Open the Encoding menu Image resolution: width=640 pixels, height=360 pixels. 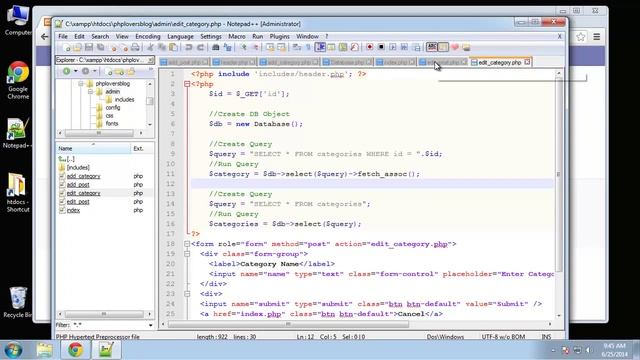tap(148, 36)
